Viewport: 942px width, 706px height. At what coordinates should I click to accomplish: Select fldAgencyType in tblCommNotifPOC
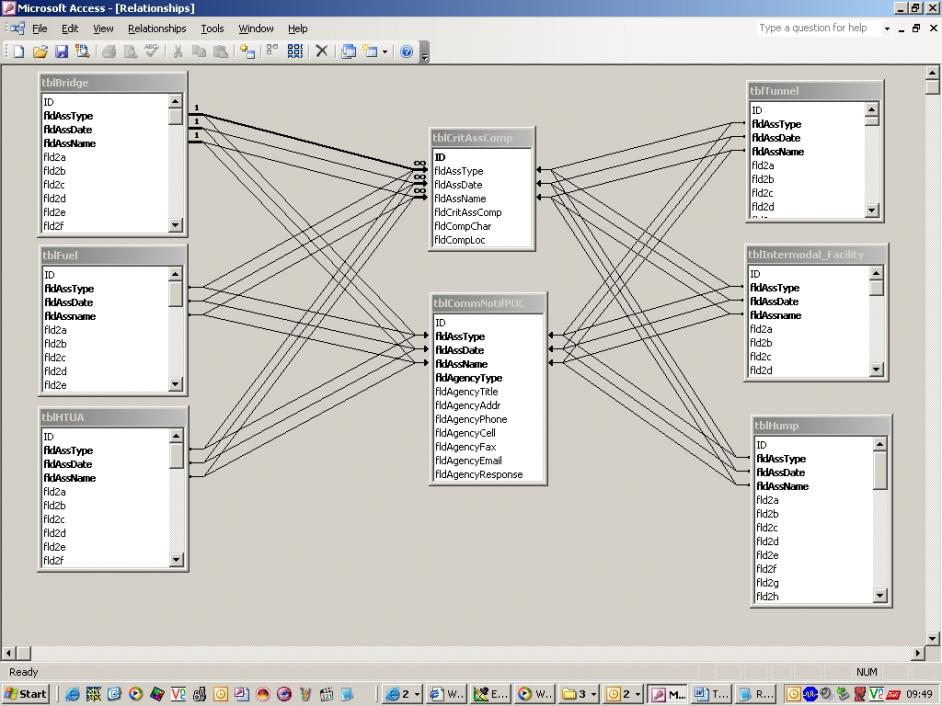[x=469, y=377]
